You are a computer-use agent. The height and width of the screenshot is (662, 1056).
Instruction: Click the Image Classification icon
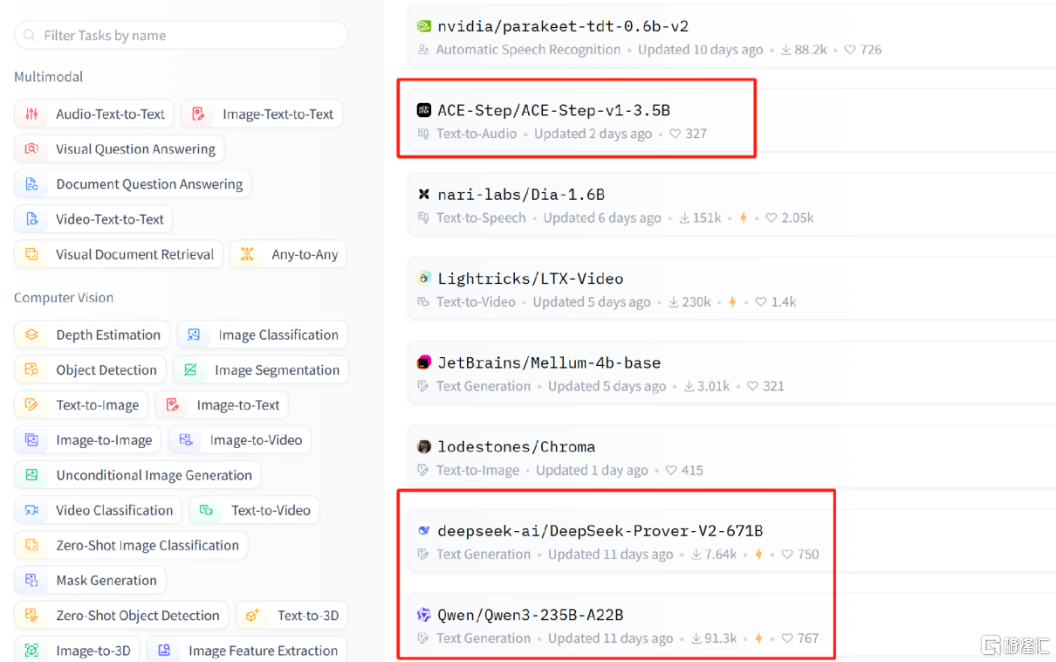(194, 335)
